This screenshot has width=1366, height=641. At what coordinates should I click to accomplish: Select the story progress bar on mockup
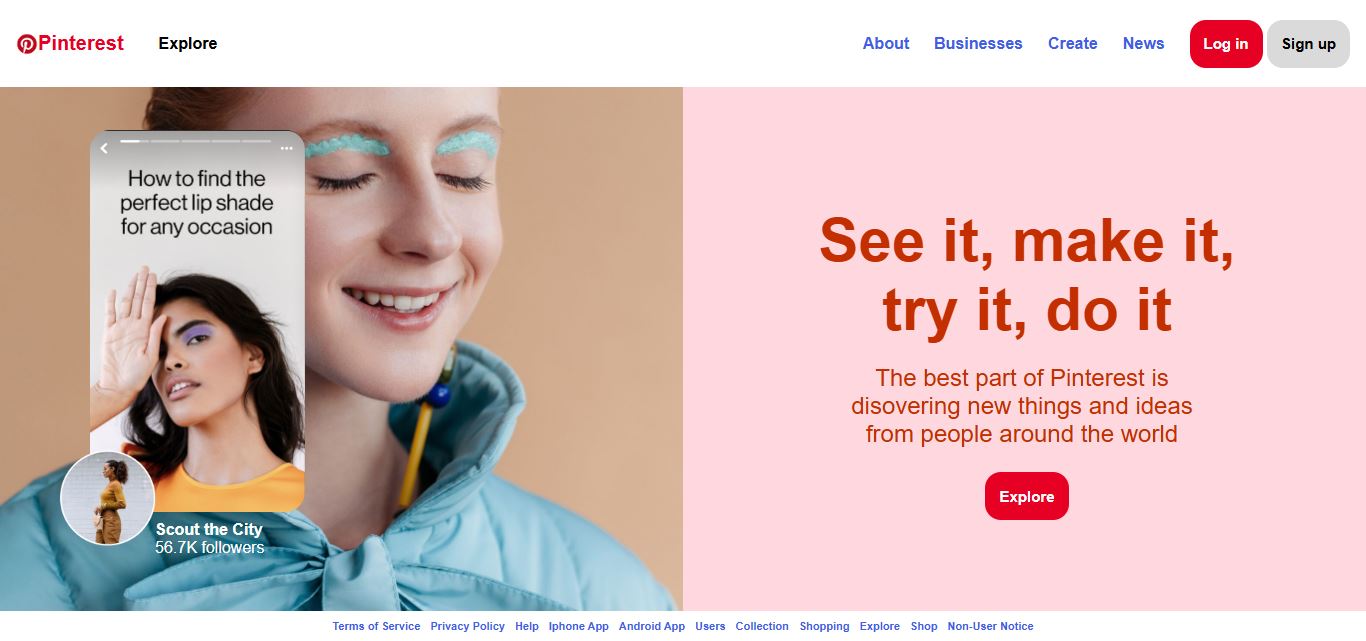(196, 142)
